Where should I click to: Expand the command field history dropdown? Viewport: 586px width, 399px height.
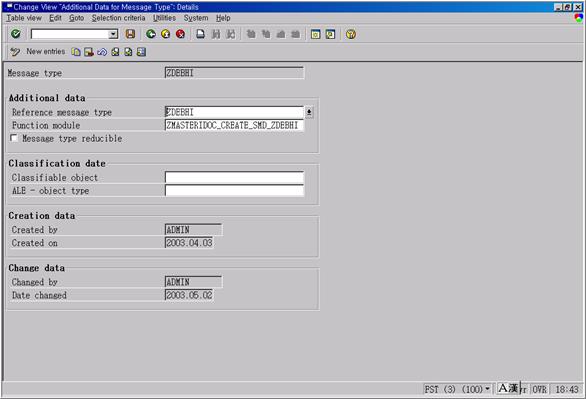click(x=113, y=34)
